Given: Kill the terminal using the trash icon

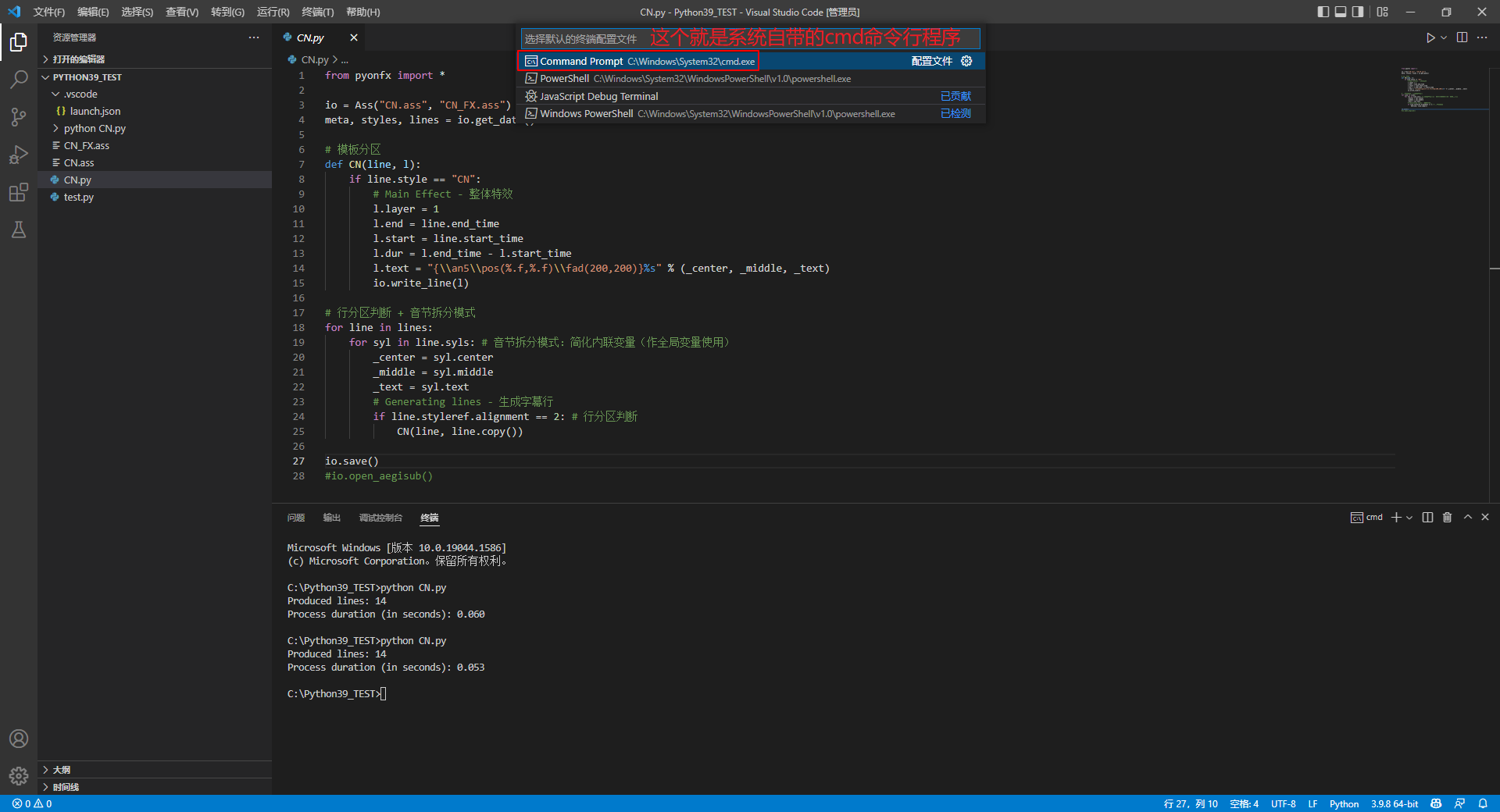Looking at the screenshot, I should (1448, 517).
